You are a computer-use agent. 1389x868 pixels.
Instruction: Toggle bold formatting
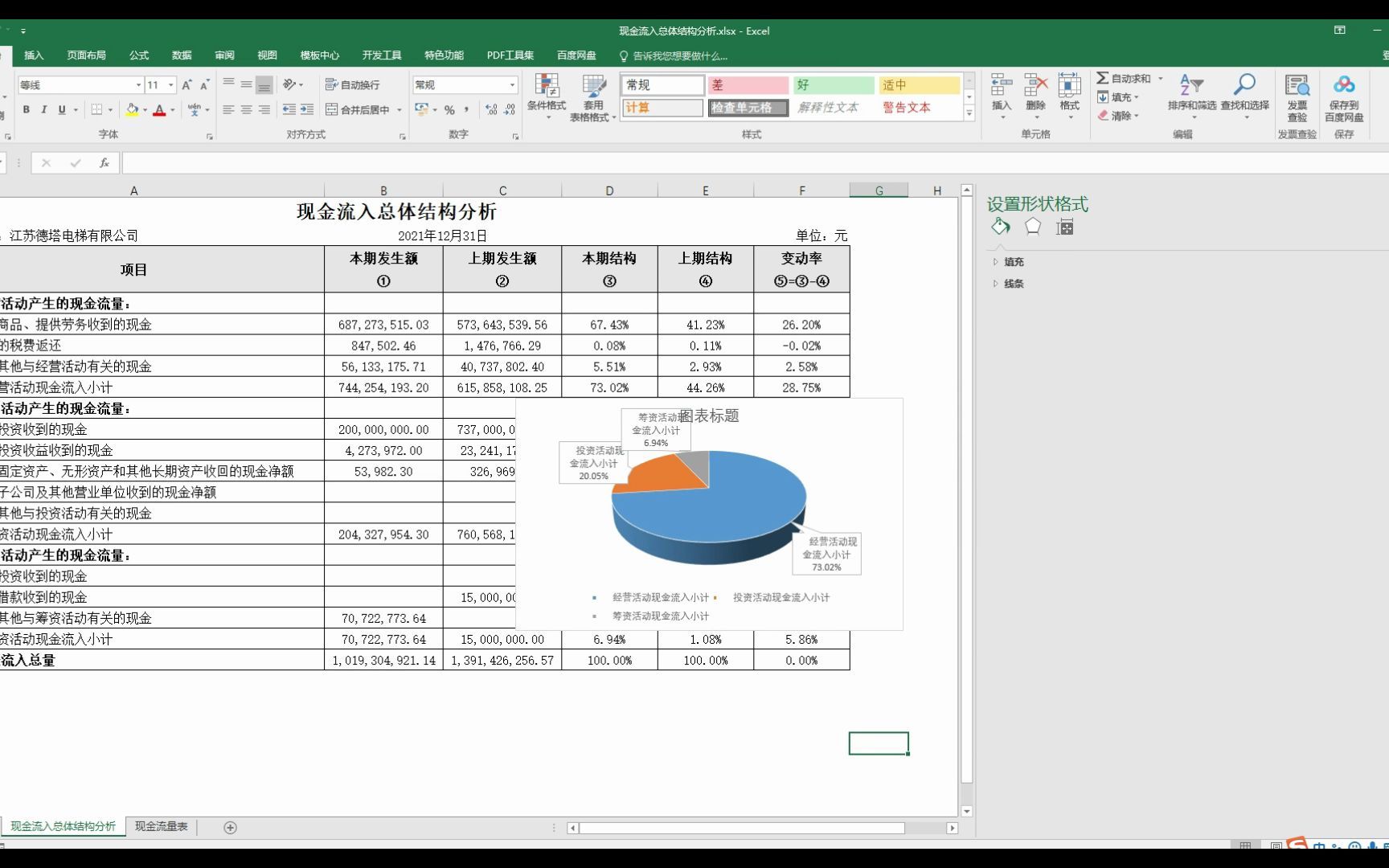pos(27,110)
